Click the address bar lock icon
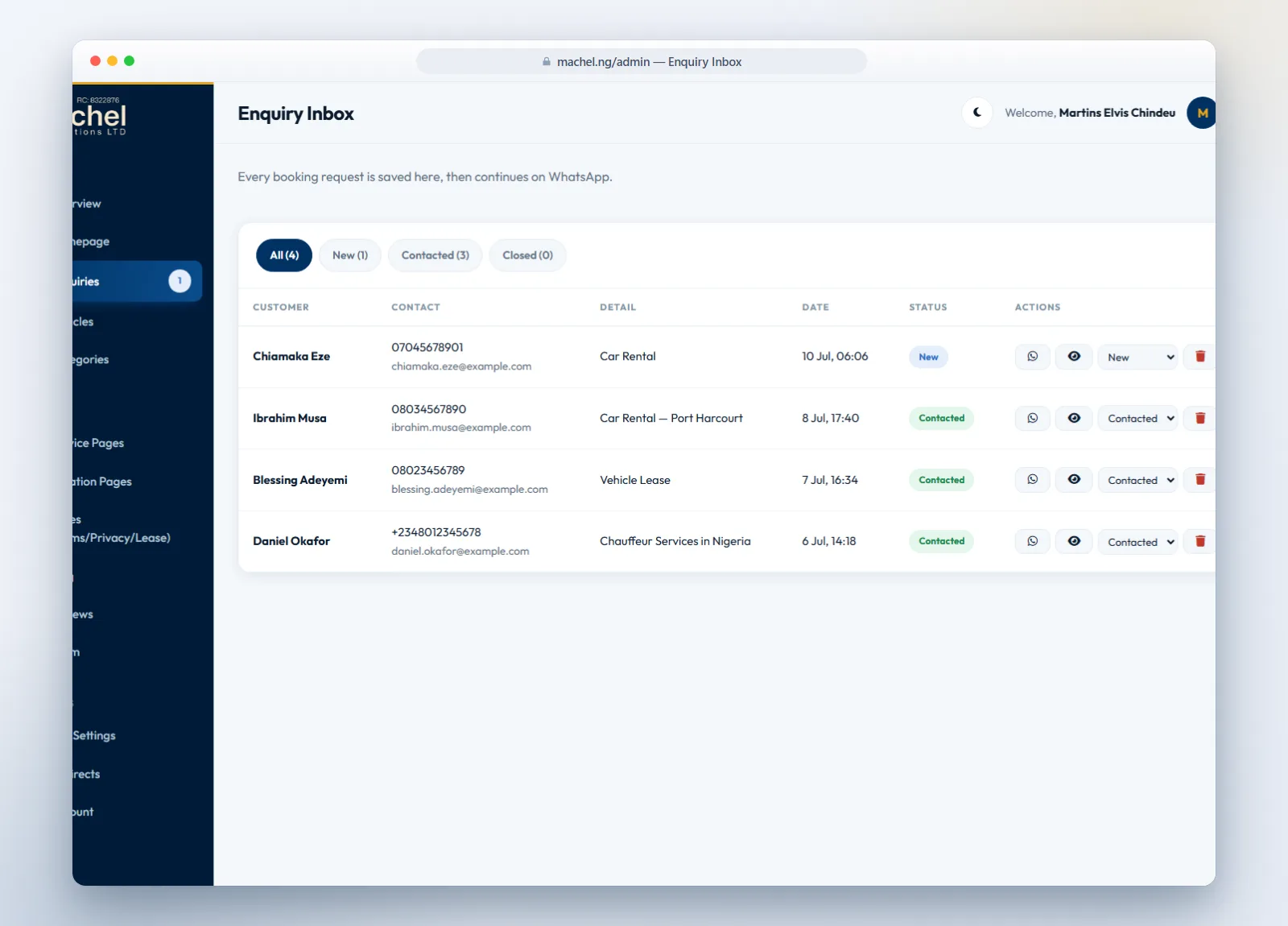The width and height of the screenshot is (1288, 926). coord(547,61)
